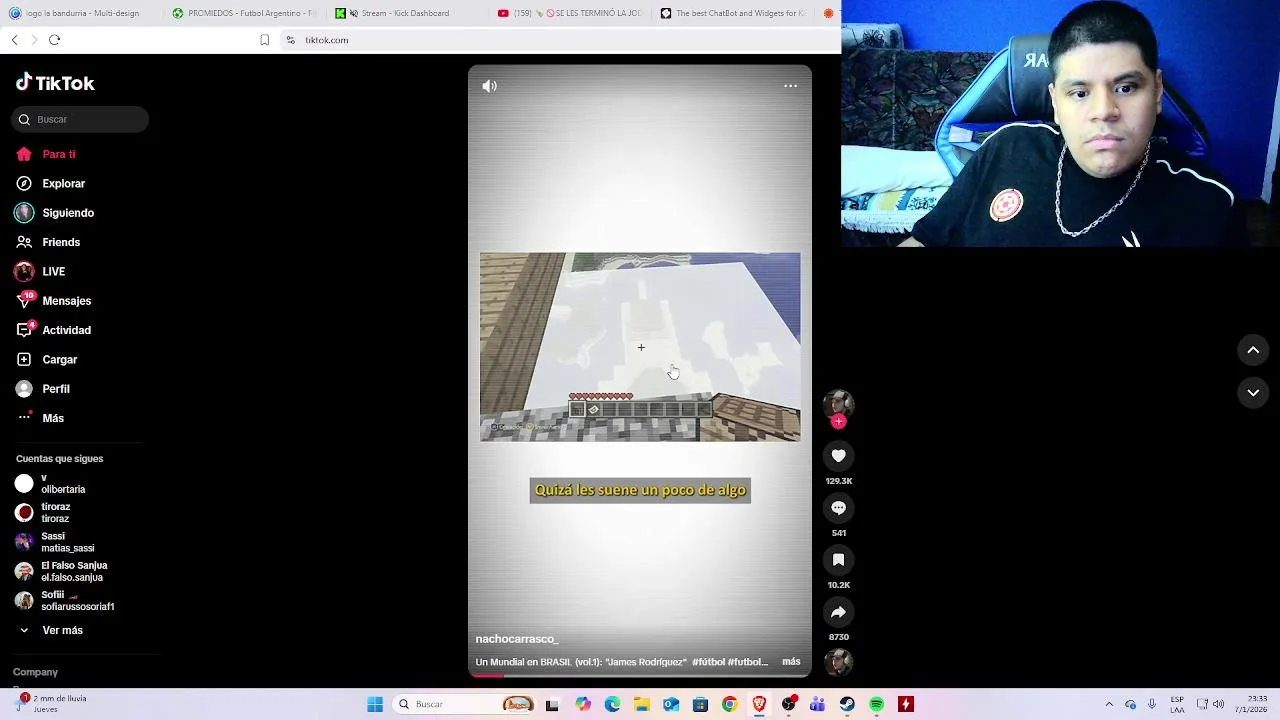Viewport: 1280px width, 720px height.
Task: Open the spinning music disc below the share count
Action: pyautogui.click(x=838, y=662)
